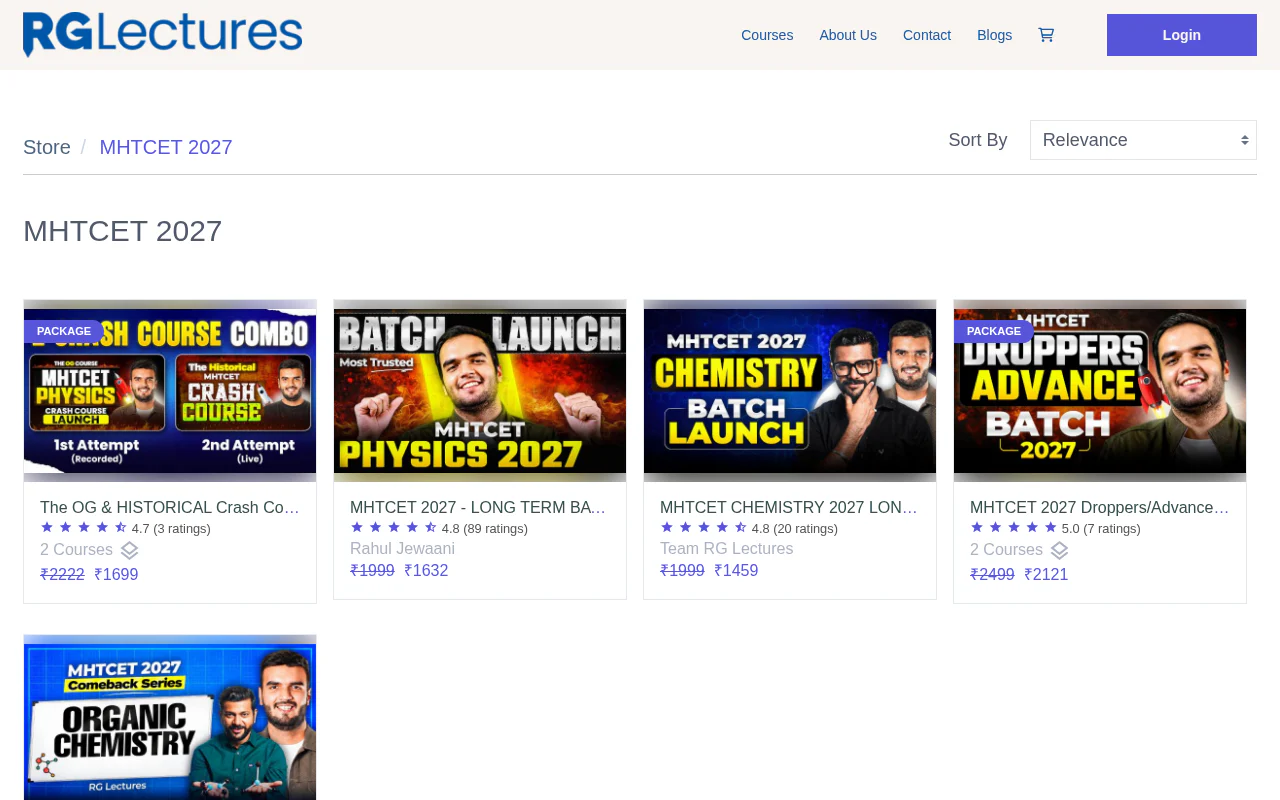Click Team RG Lectures instructor name
The image size is (1280, 800).
(x=726, y=549)
